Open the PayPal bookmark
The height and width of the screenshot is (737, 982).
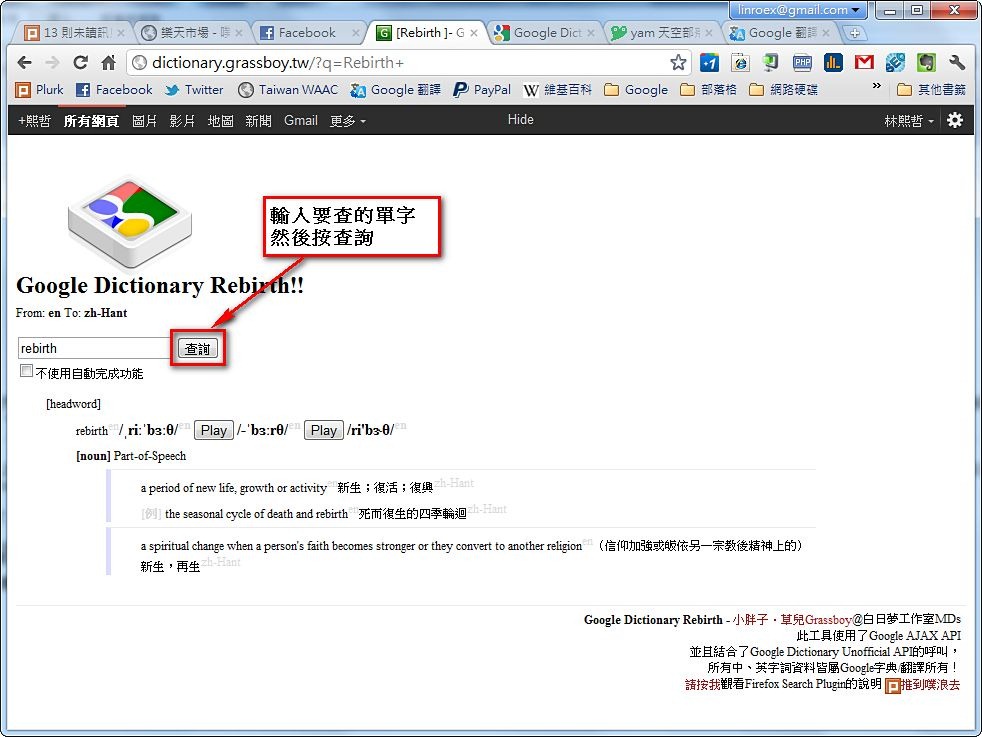point(482,90)
